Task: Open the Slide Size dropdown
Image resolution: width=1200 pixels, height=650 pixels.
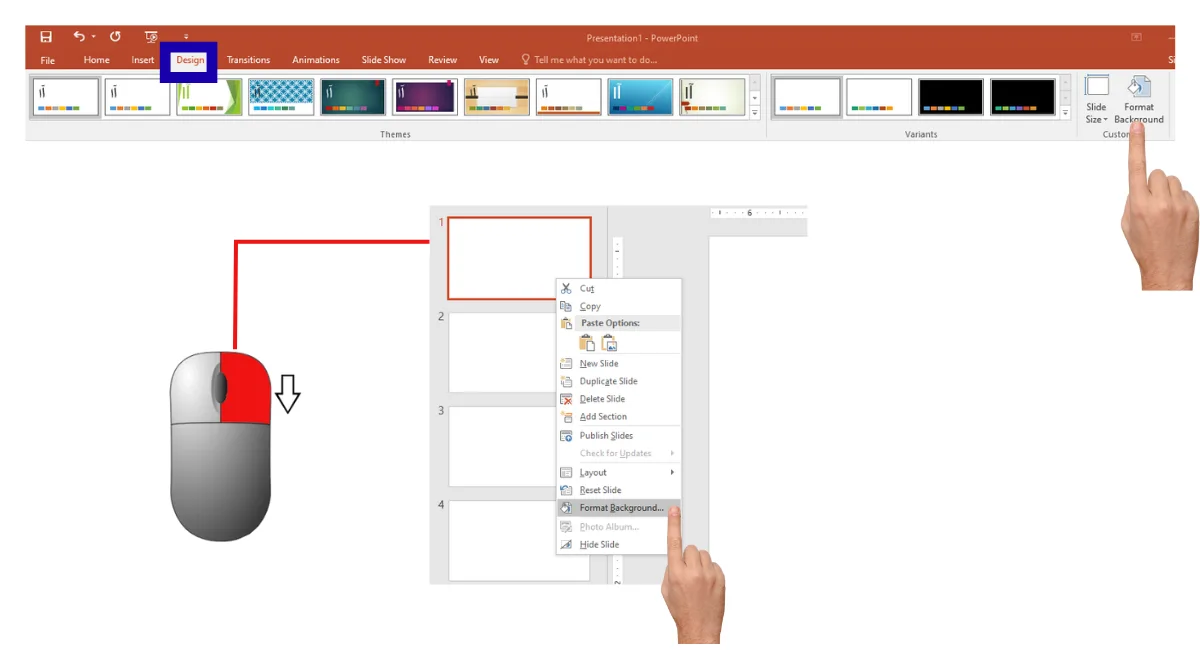Action: (x=1097, y=100)
